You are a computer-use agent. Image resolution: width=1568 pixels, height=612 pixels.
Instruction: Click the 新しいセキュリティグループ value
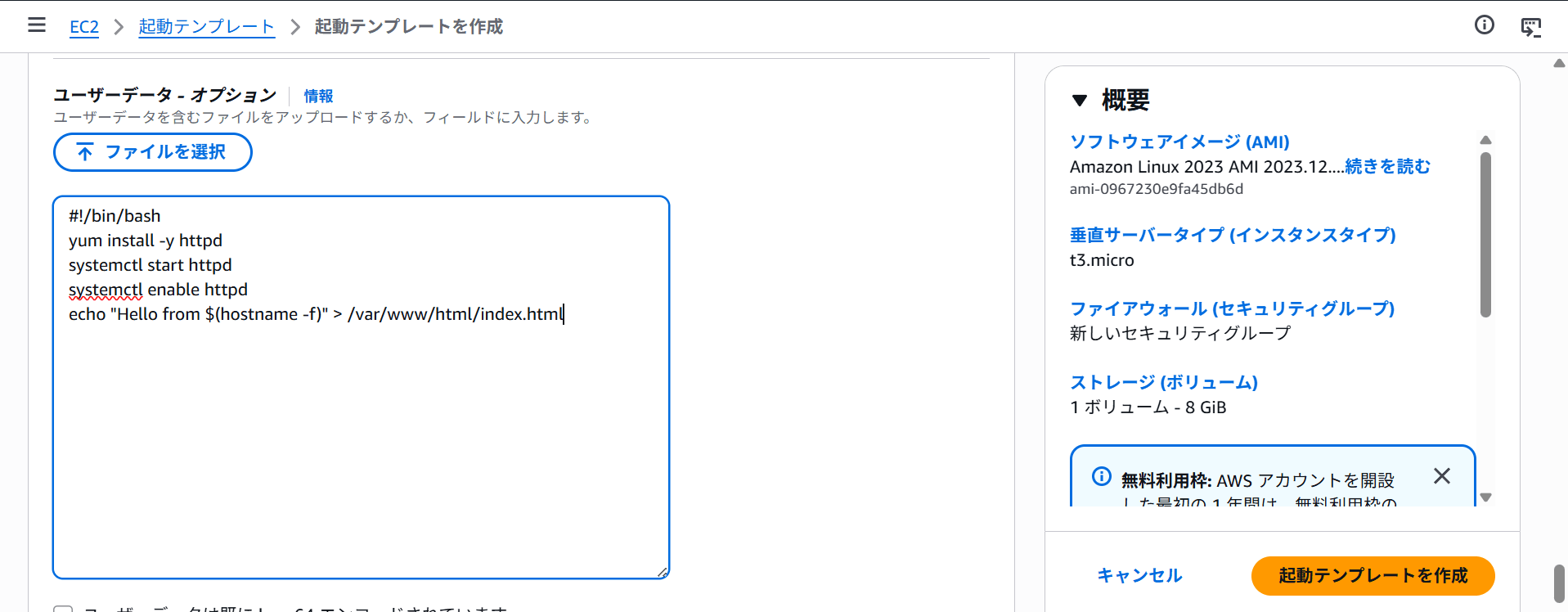pyautogui.click(x=1180, y=333)
